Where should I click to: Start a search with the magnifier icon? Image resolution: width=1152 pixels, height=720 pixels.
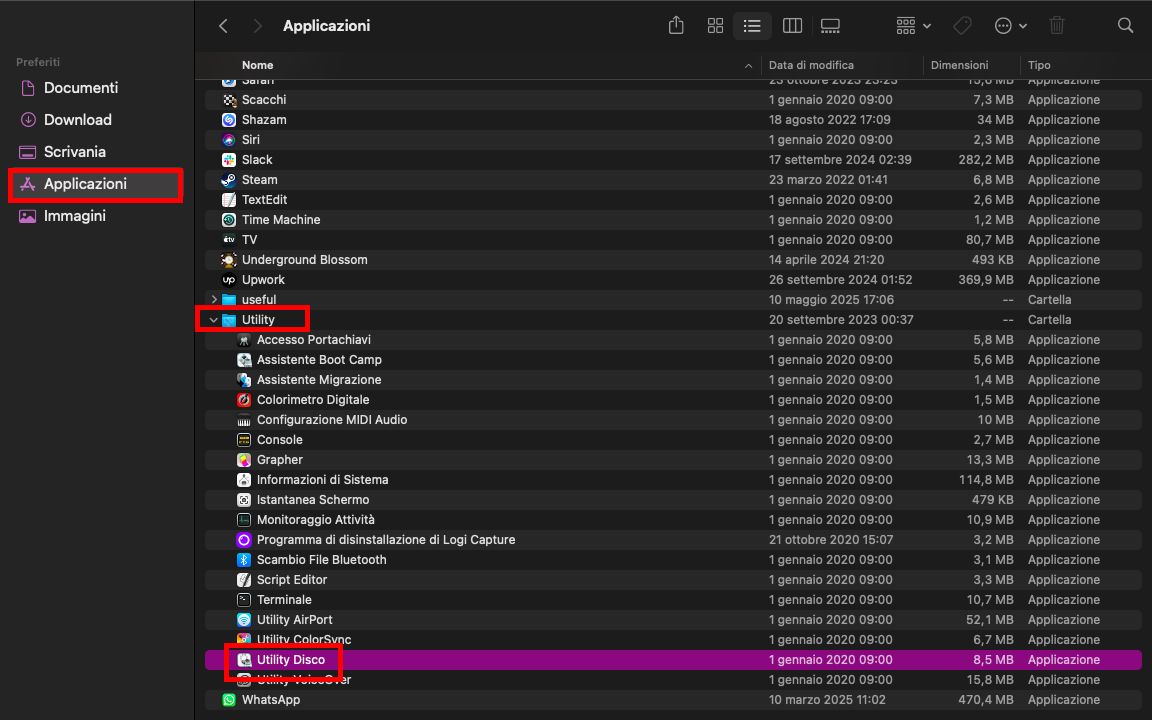[x=1125, y=25]
